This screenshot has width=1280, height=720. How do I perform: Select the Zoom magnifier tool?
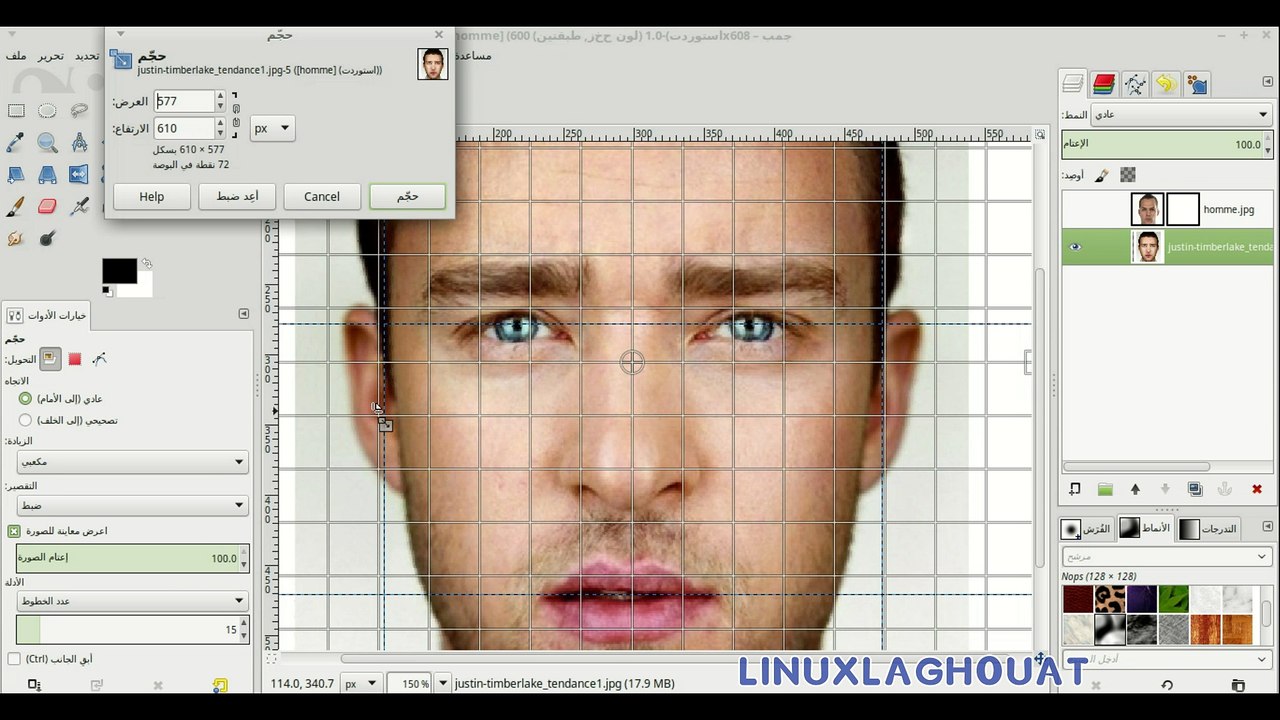pyautogui.click(x=47, y=143)
